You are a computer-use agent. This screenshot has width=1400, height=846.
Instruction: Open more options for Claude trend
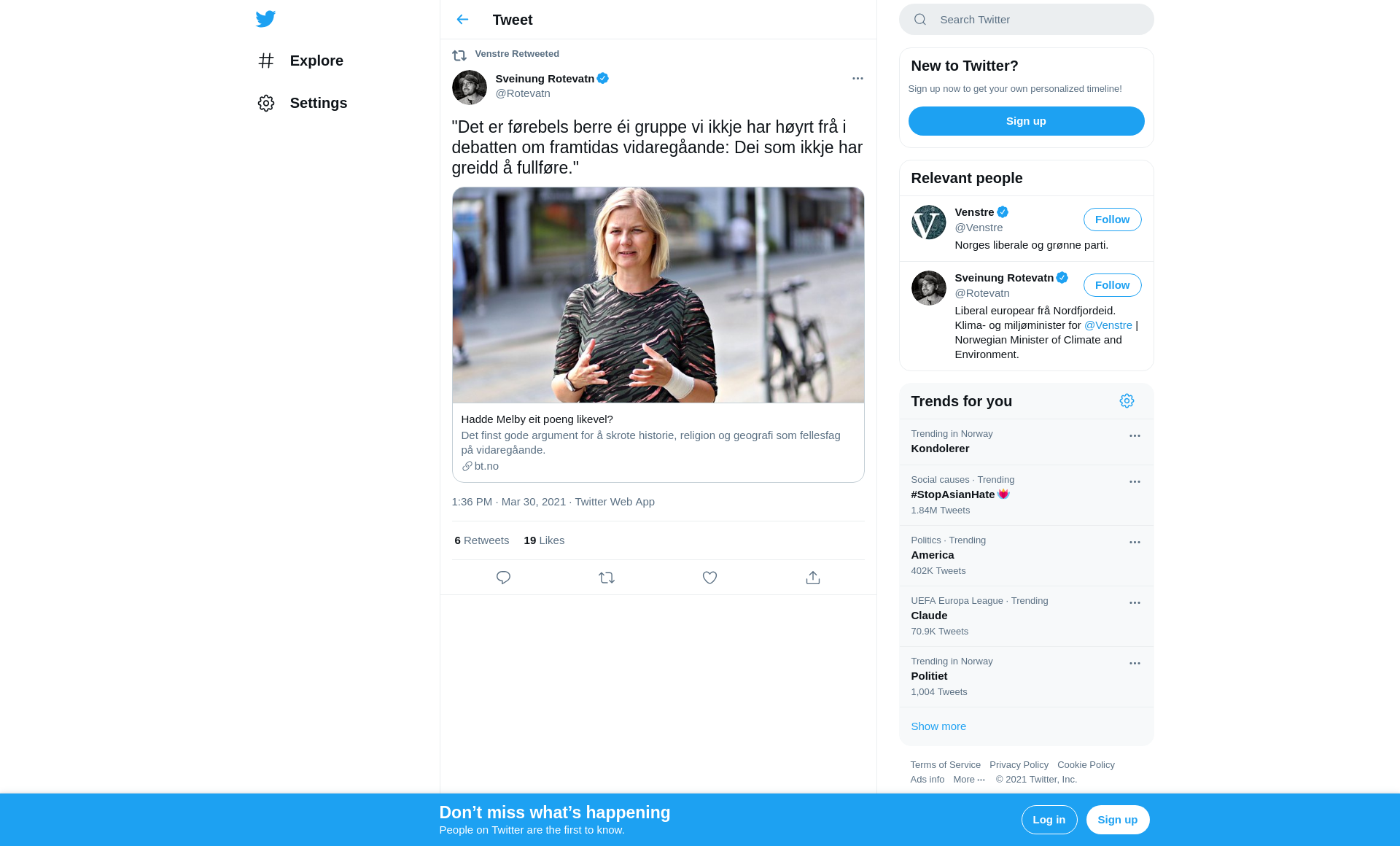coord(1135,603)
